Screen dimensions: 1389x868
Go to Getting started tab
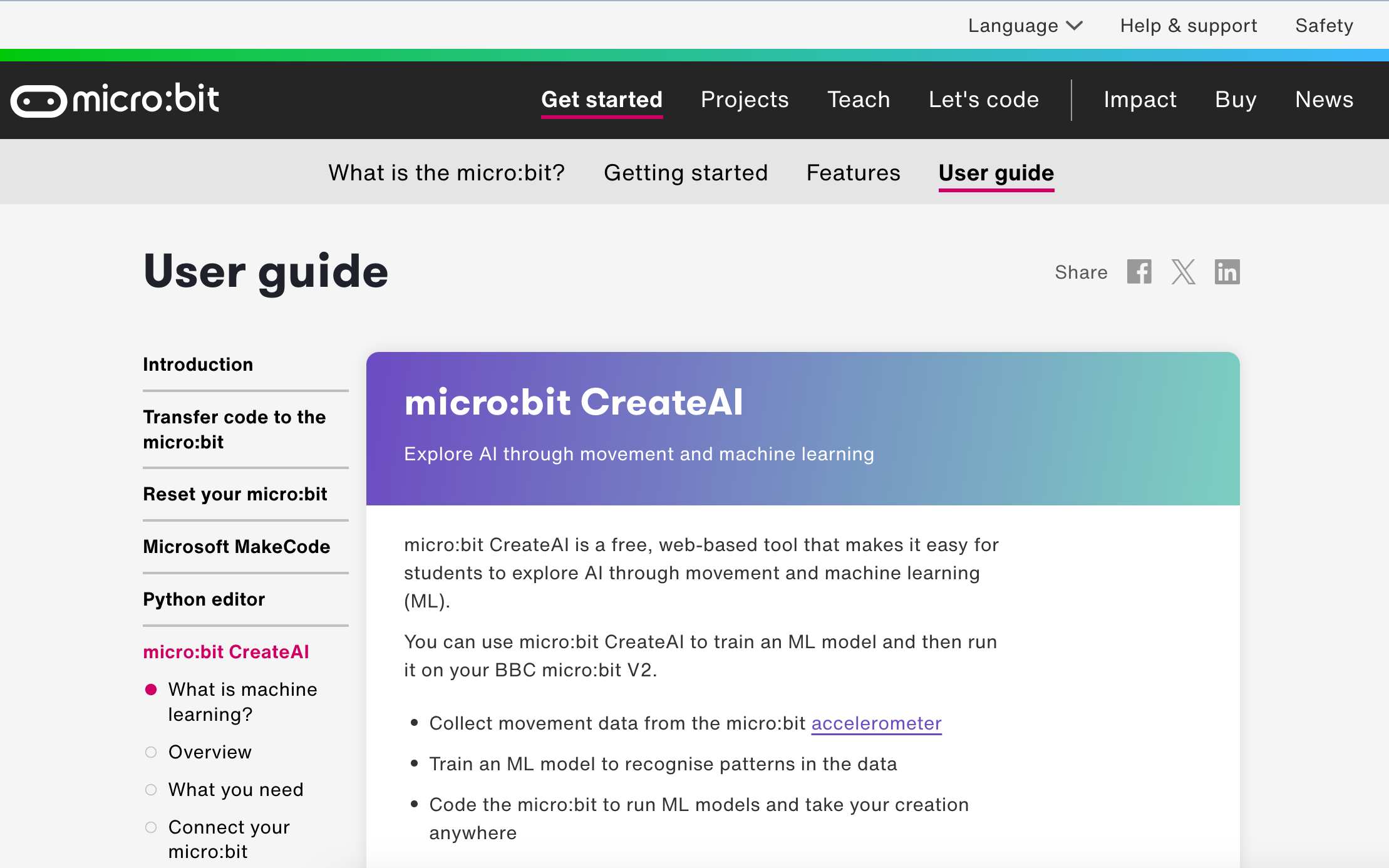coord(685,173)
